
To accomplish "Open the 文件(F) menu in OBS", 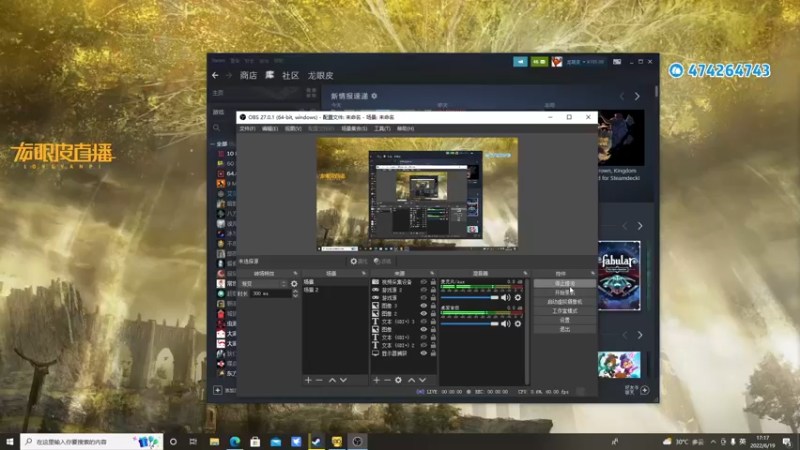I will pos(247,129).
